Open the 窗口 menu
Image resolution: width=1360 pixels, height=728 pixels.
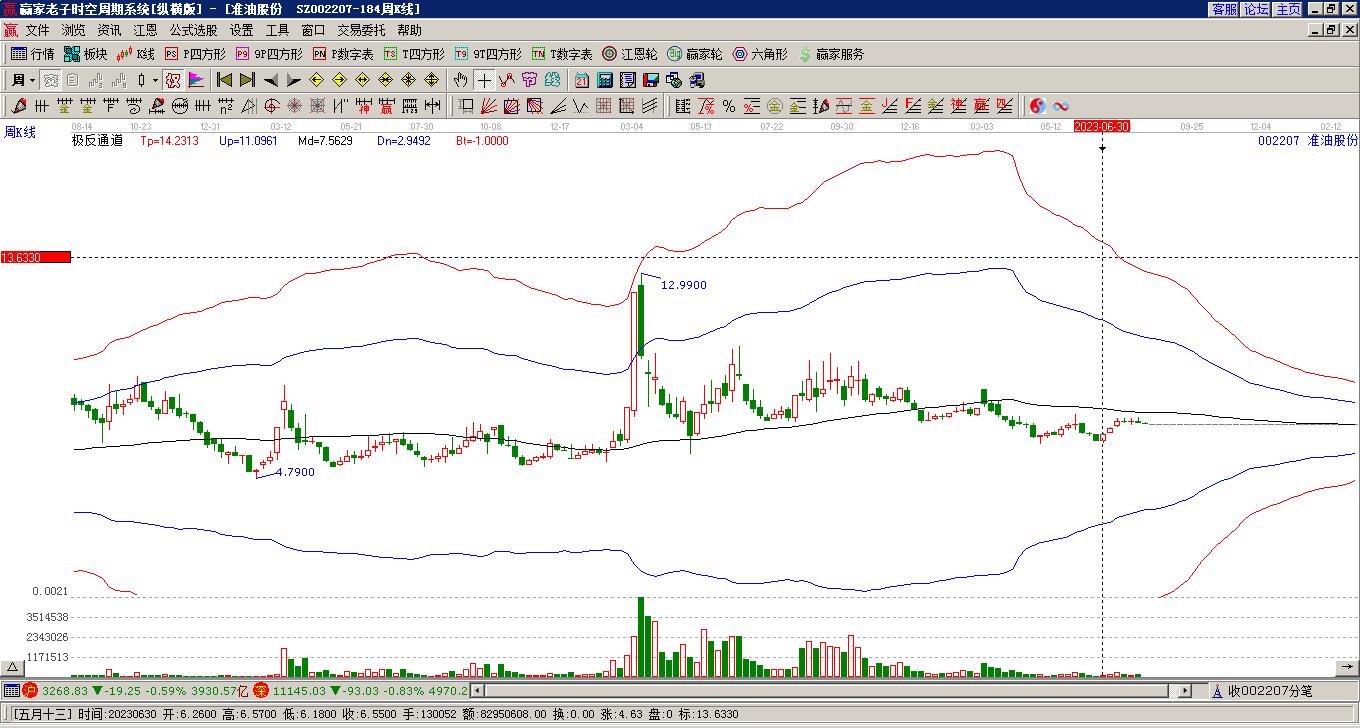[x=313, y=31]
